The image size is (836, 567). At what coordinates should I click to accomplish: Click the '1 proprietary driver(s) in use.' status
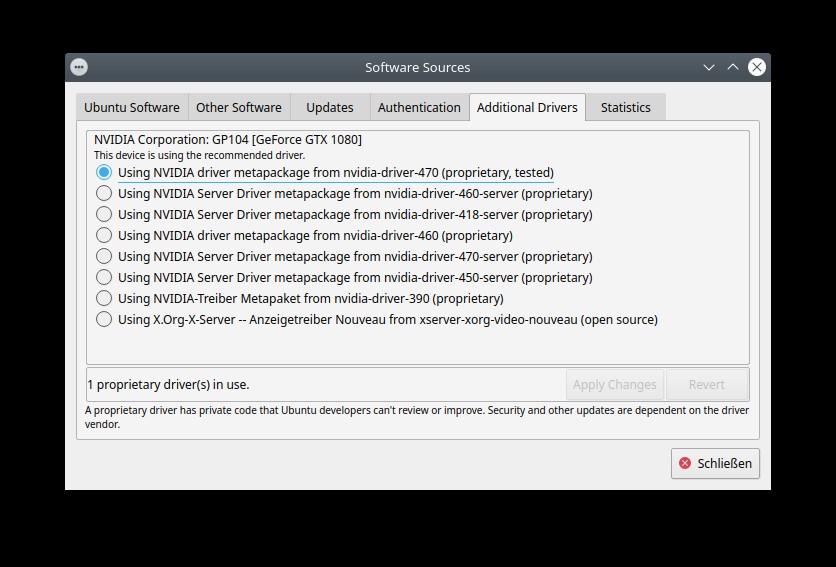coord(168,385)
